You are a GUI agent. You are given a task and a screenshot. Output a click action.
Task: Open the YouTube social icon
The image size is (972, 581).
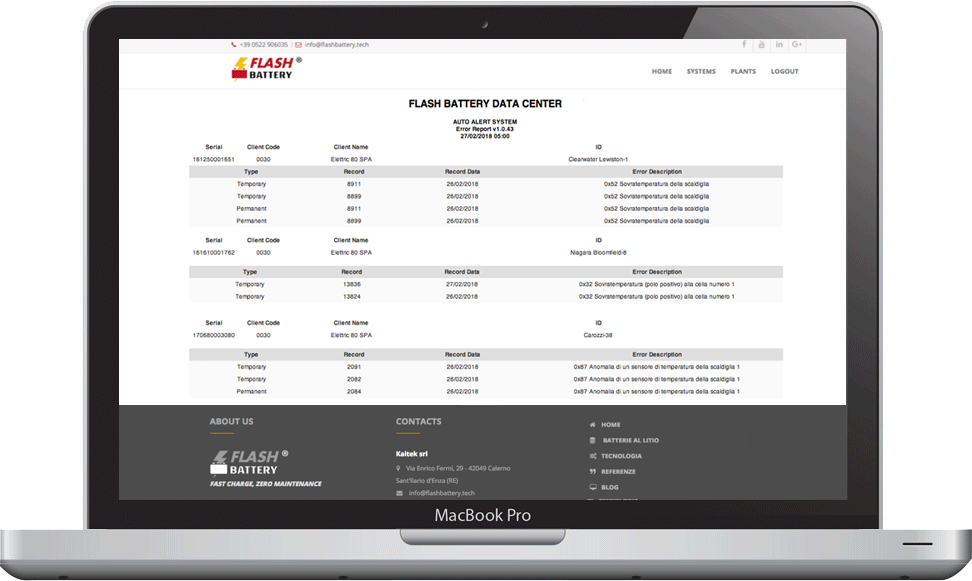coord(761,45)
